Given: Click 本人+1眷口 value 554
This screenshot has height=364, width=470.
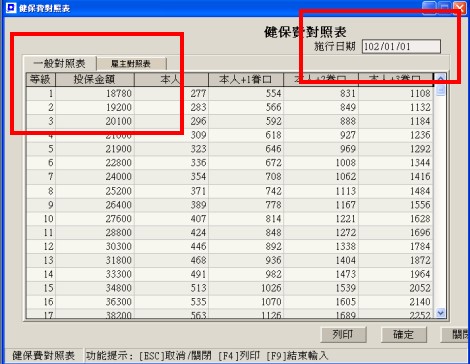Looking at the screenshot, I should click(x=246, y=93).
